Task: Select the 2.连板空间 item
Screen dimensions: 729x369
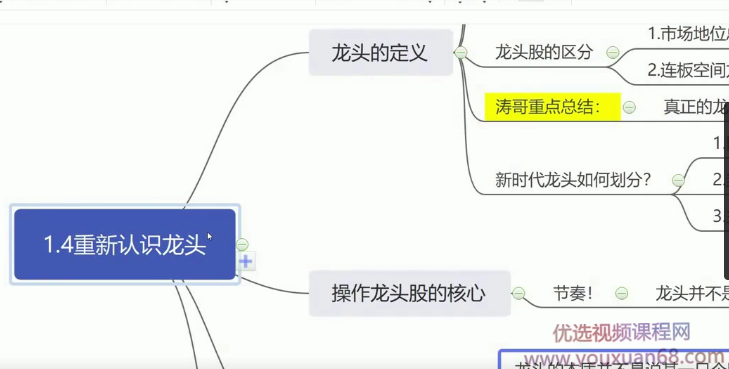Action: point(688,70)
